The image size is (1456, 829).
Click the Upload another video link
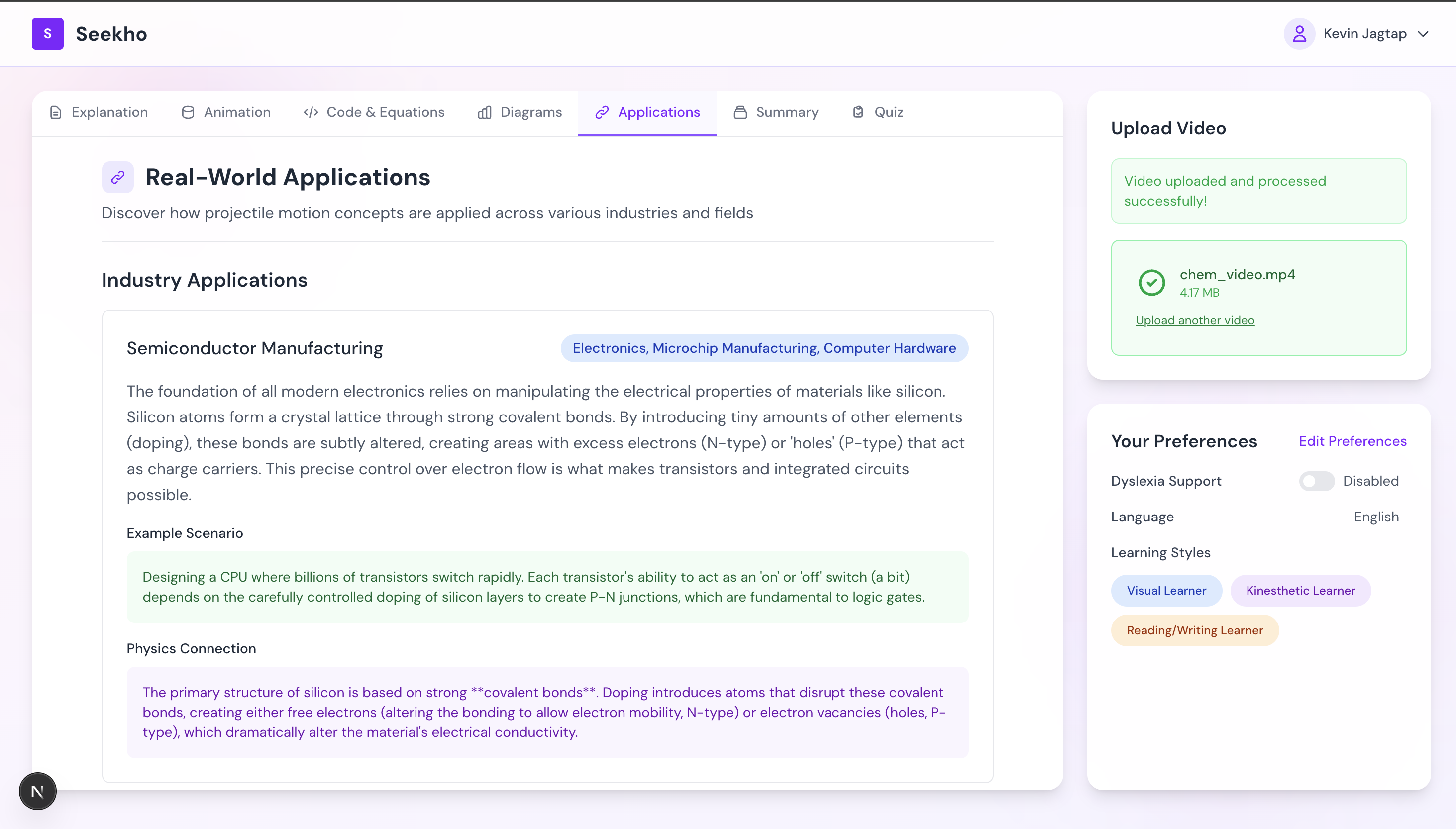[x=1195, y=320]
